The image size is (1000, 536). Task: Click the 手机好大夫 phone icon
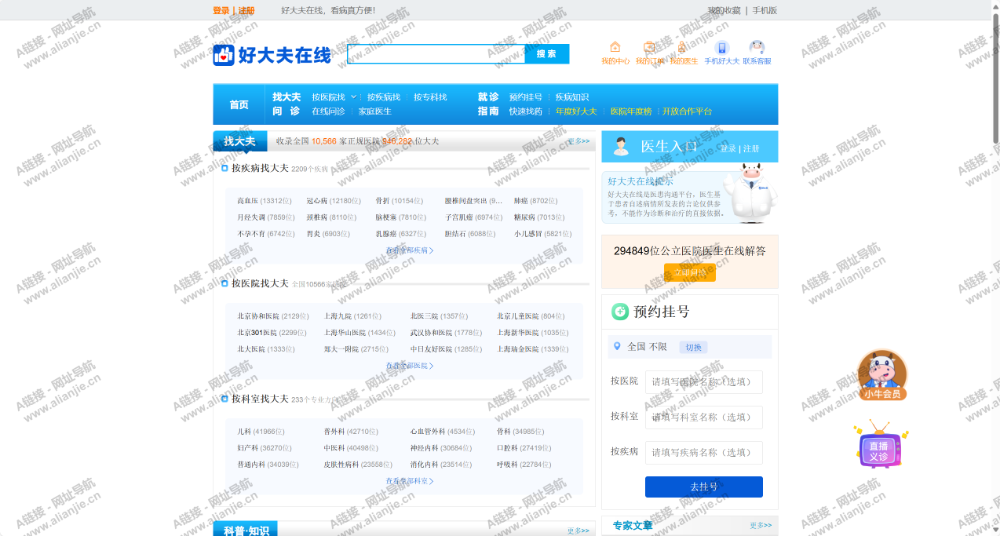click(x=722, y=47)
